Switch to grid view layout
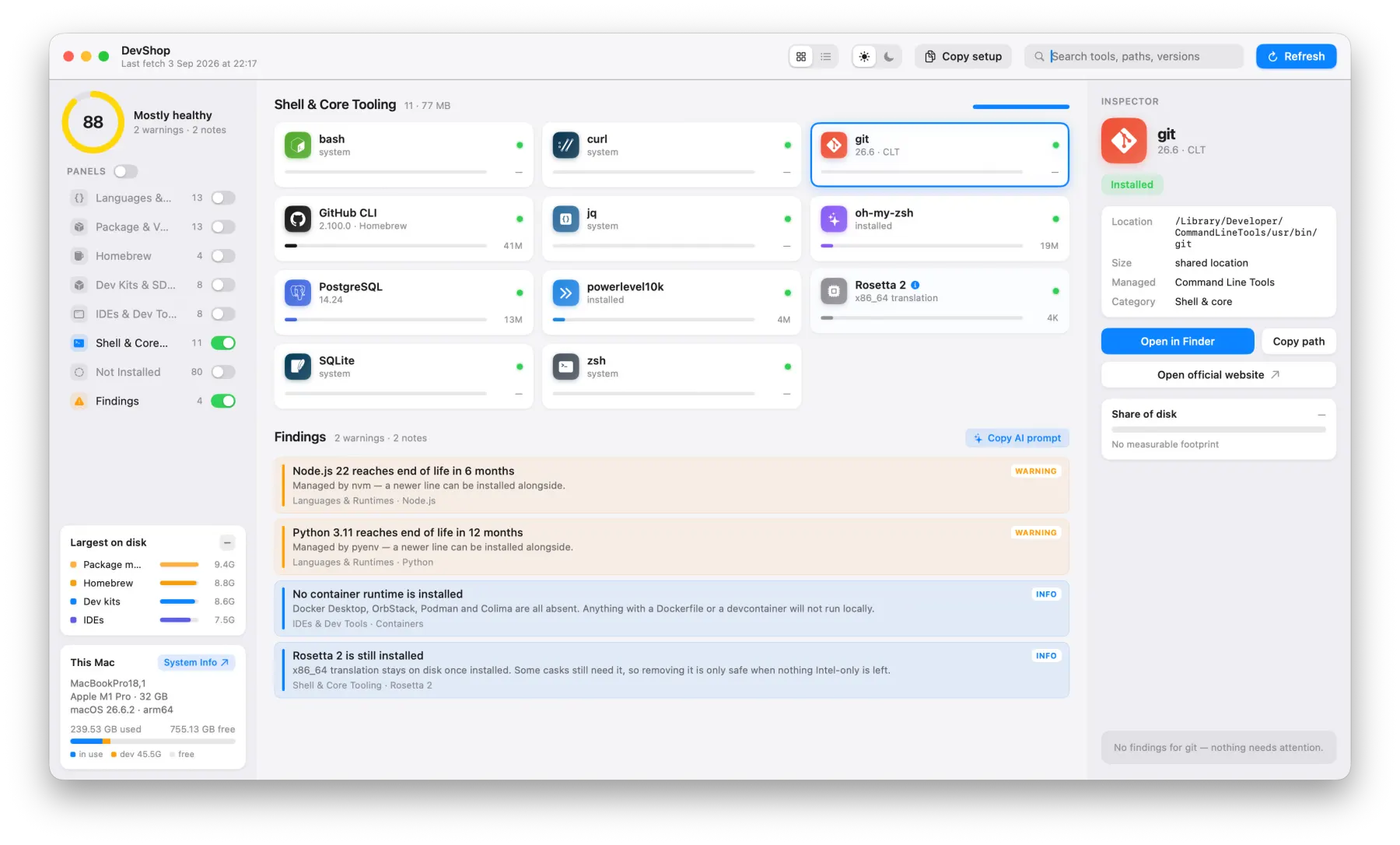1400x845 pixels. [800, 56]
